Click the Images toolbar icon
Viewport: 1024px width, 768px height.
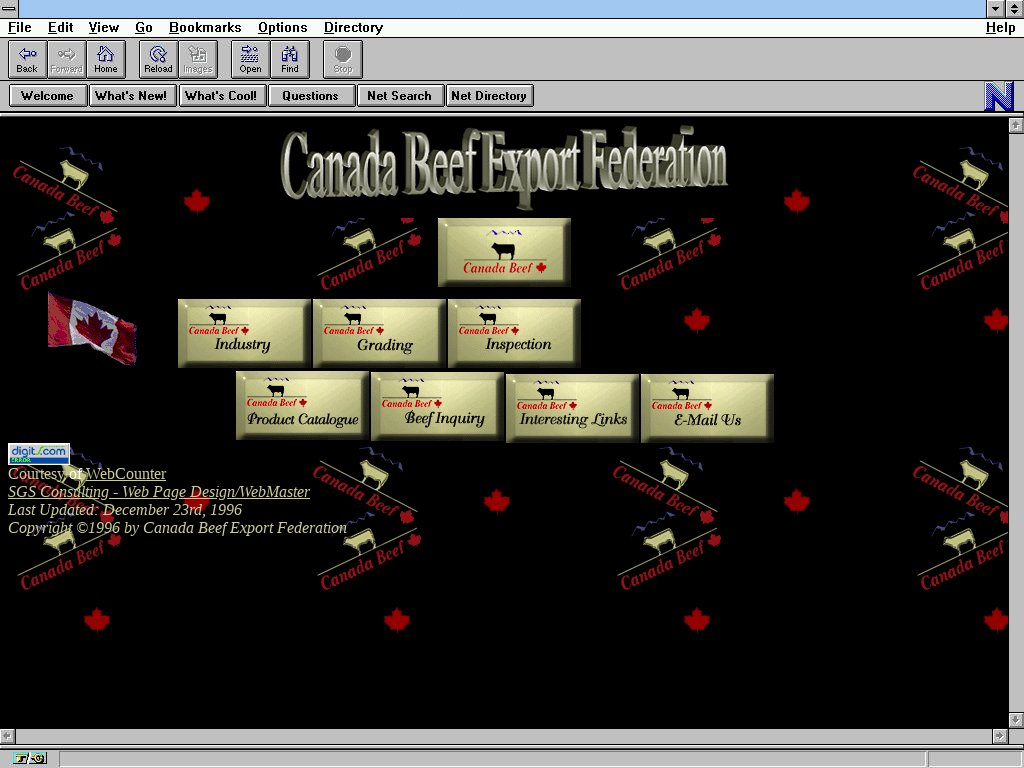(198, 59)
